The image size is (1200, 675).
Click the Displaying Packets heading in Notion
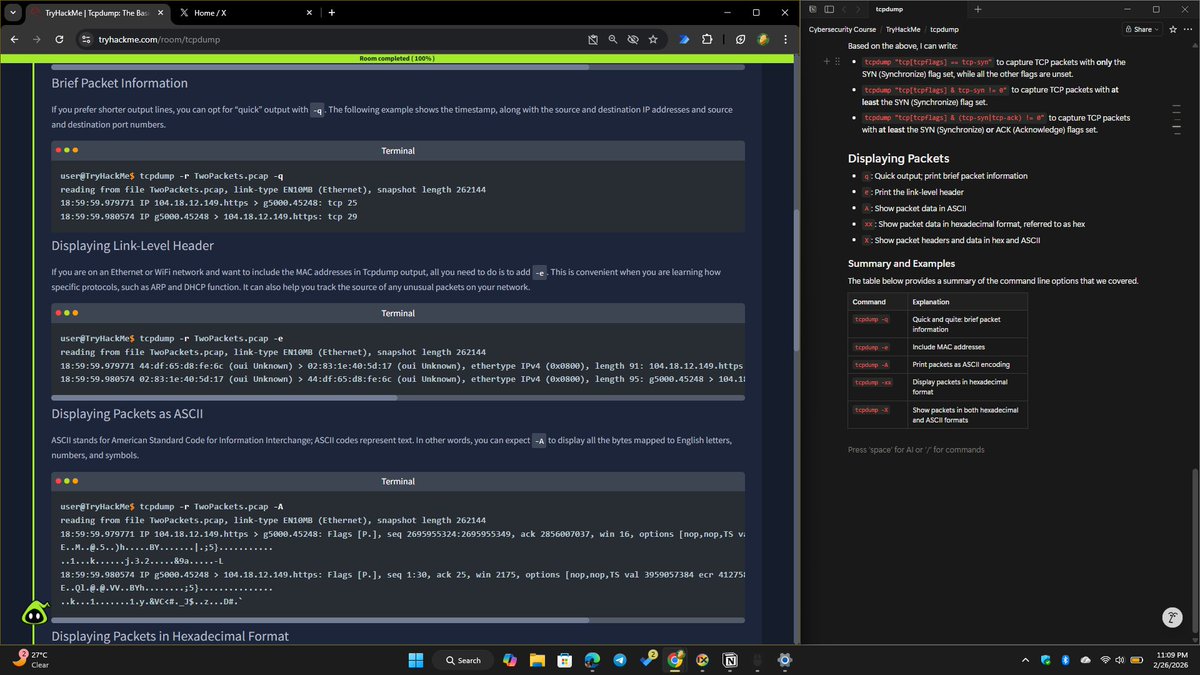pos(899,158)
